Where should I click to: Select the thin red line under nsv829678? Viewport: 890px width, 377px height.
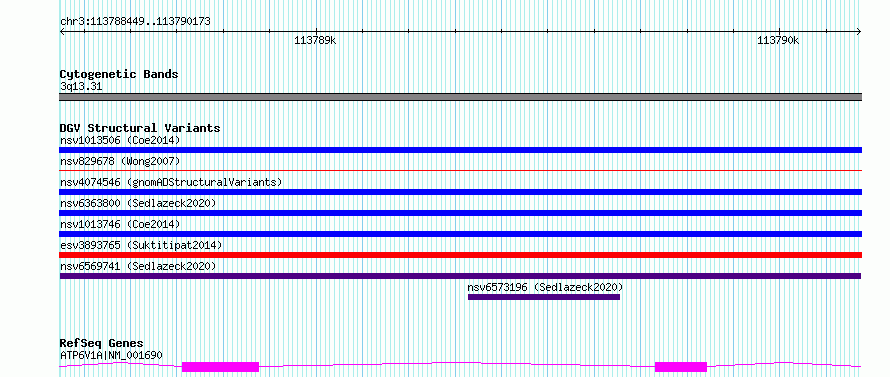click(460, 170)
